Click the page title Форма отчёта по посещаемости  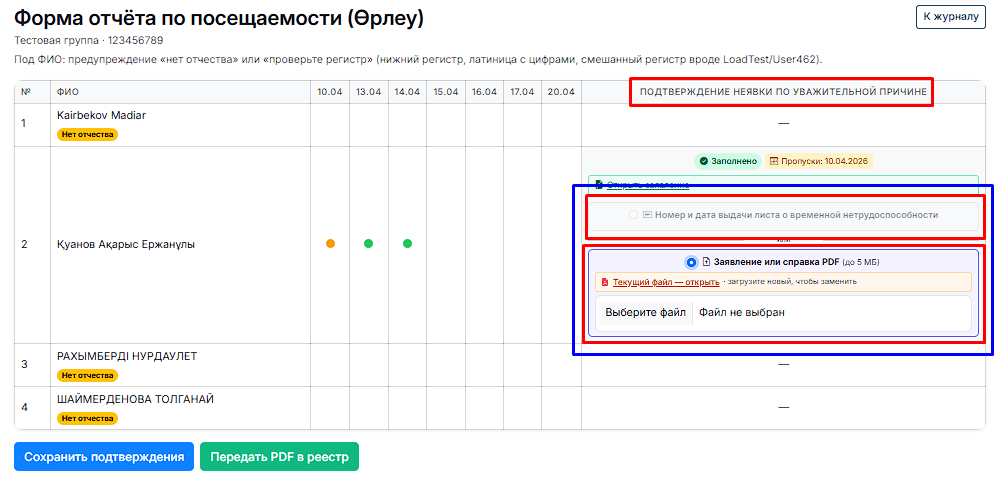(219, 19)
